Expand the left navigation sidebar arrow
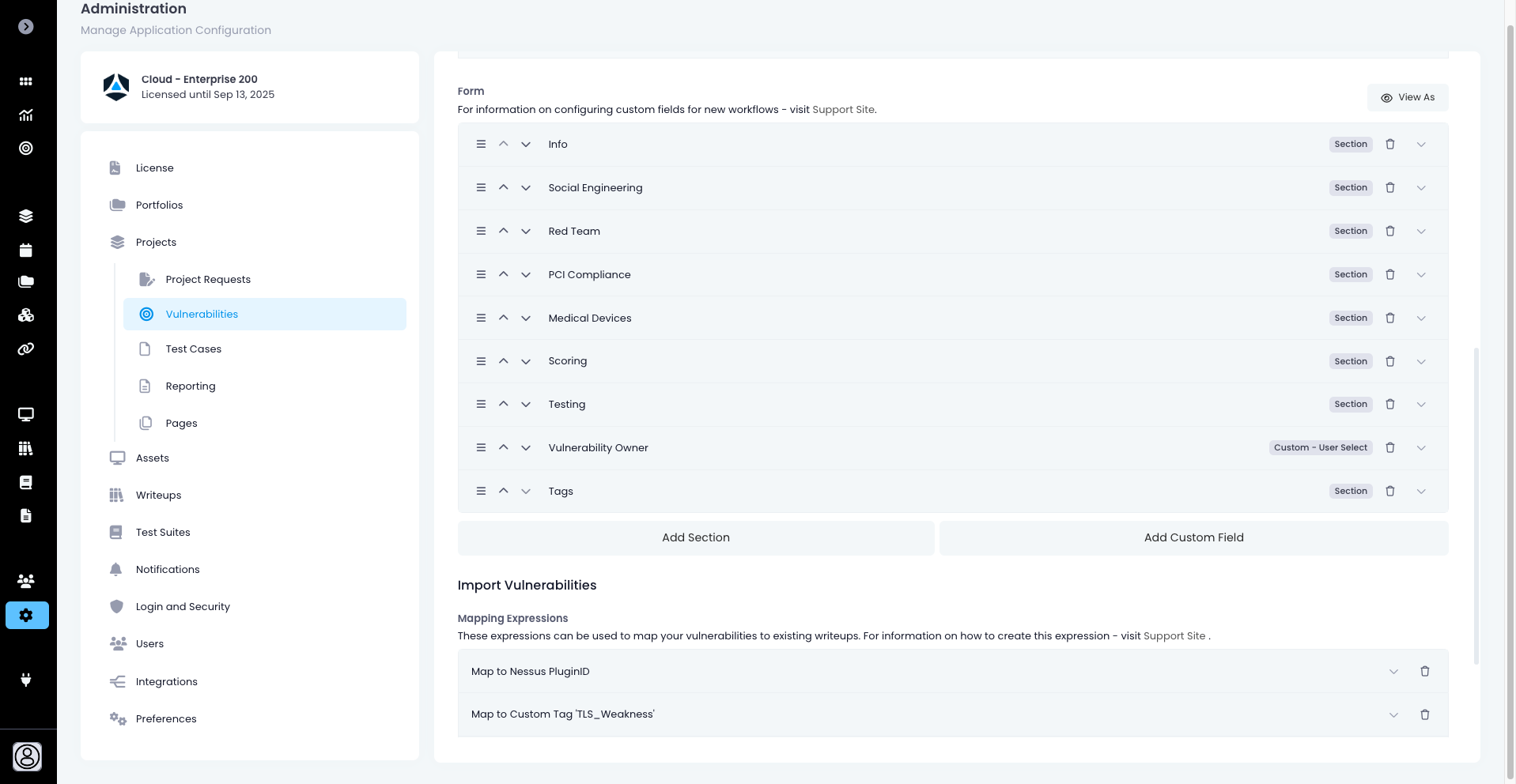 pos(26,27)
